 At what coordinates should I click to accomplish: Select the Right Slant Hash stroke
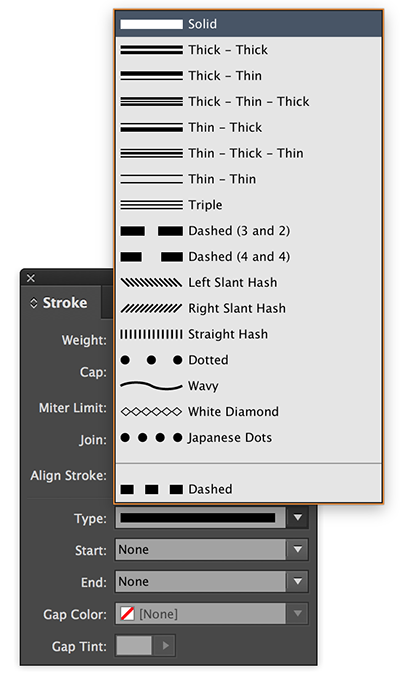click(x=249, y=308)
